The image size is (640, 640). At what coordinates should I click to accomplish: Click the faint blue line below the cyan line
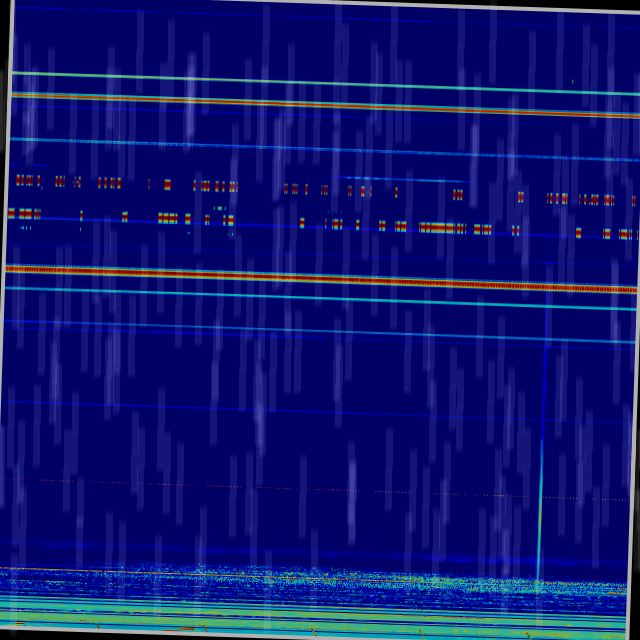(300, 331)
